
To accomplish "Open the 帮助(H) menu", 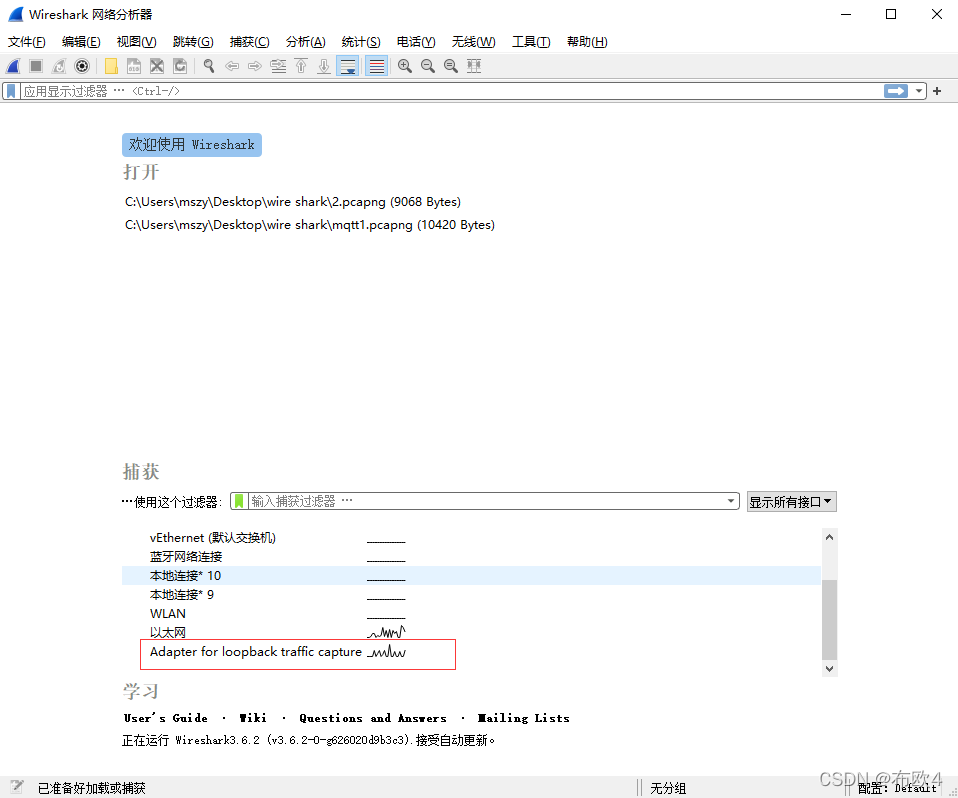I will [587, 42].
